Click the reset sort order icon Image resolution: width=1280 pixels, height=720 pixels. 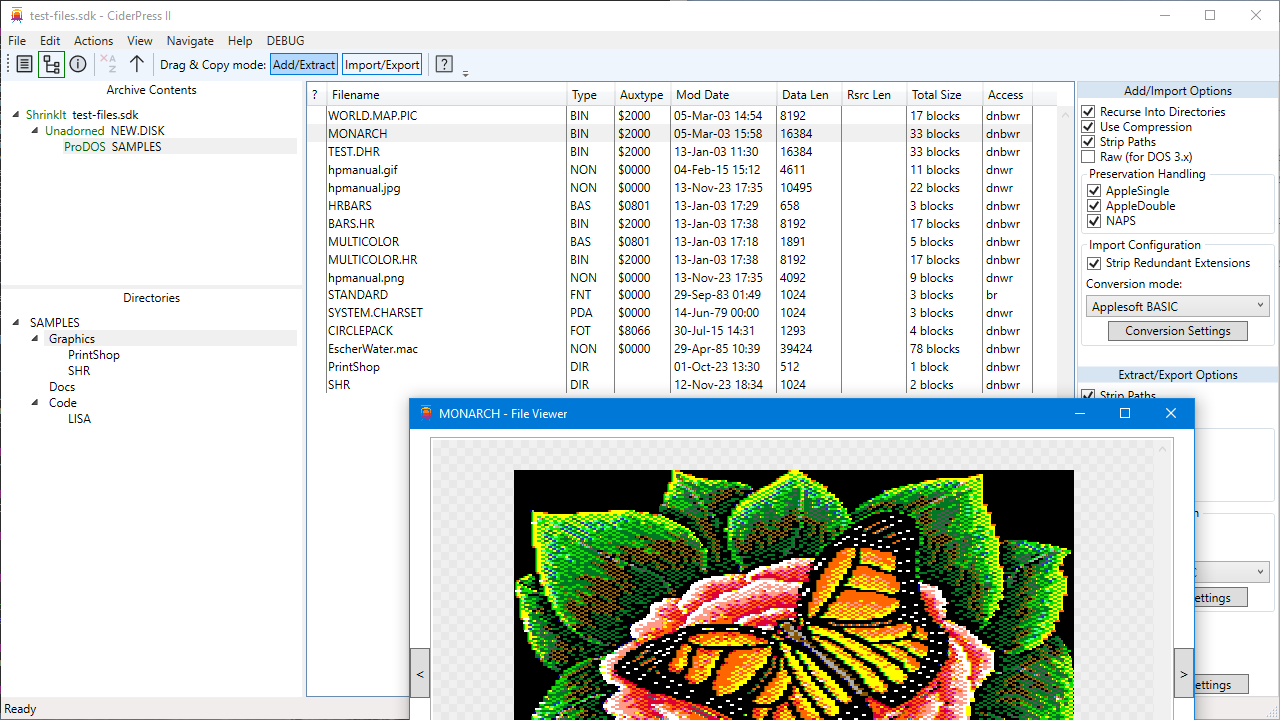pos(109,65)
